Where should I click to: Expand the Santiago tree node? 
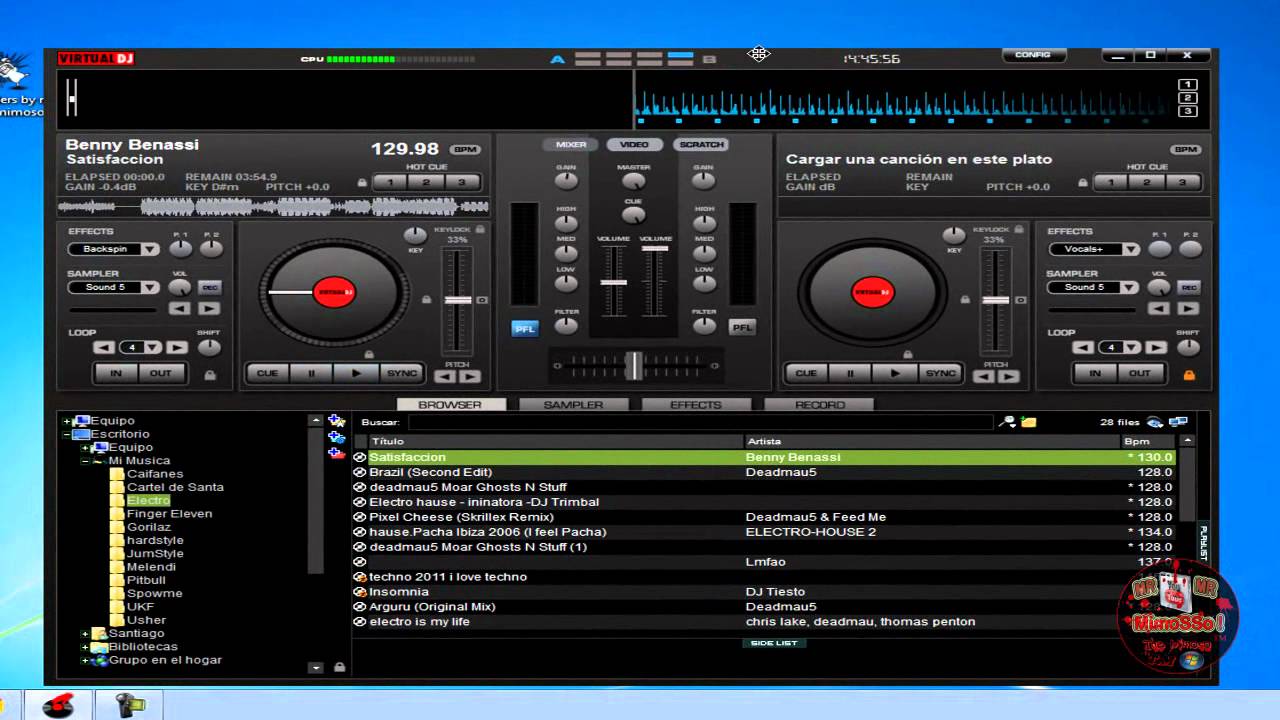(x=85, y=633)
